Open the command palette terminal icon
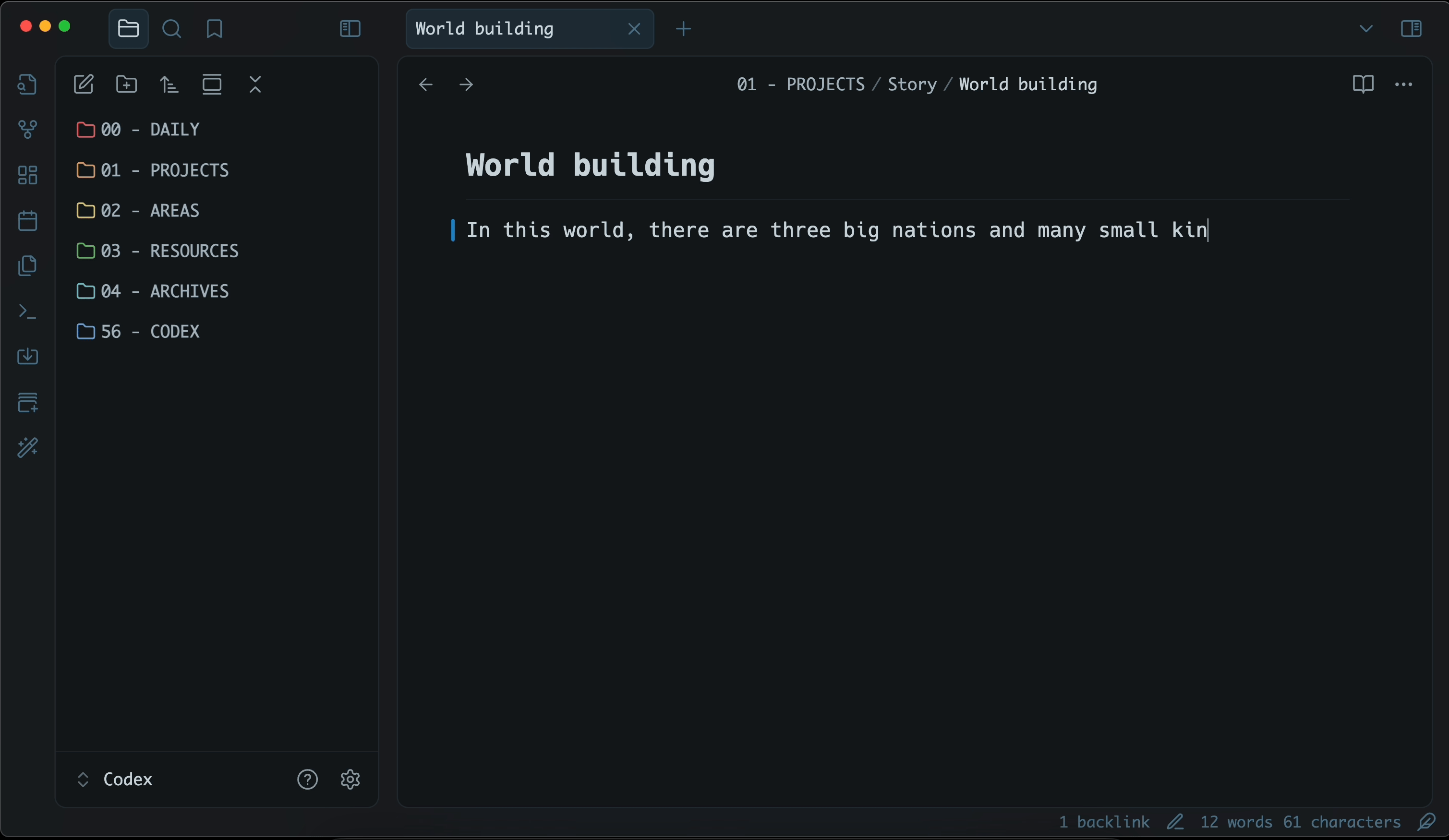 [27, 311]
